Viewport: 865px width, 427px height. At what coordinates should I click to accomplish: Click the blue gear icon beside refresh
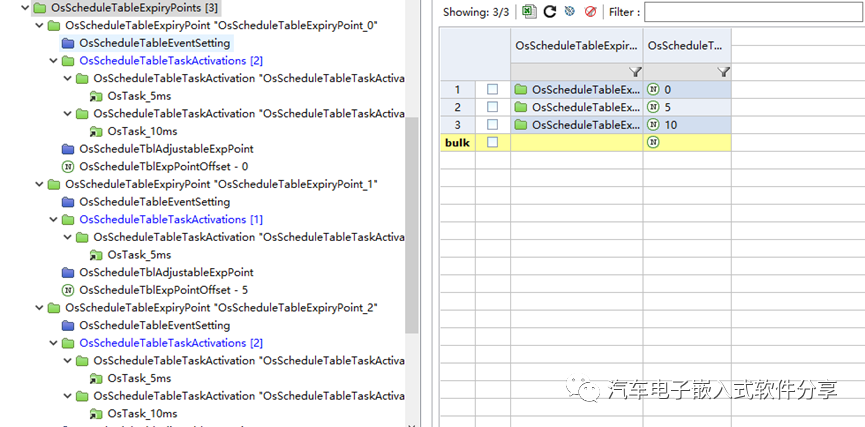(x=569, y=12)
